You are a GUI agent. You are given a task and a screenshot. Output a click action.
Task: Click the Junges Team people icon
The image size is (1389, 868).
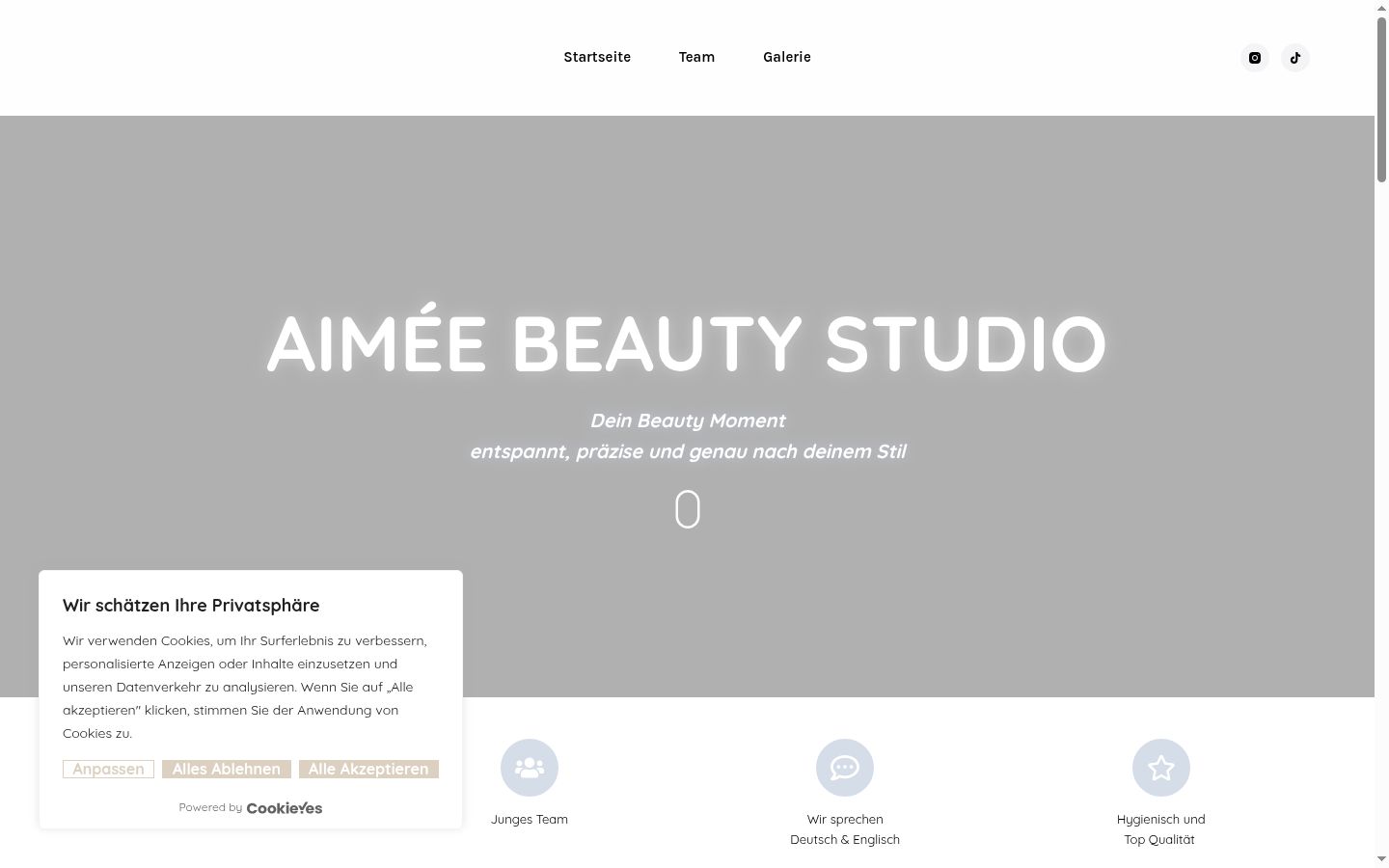click(530, 768)
